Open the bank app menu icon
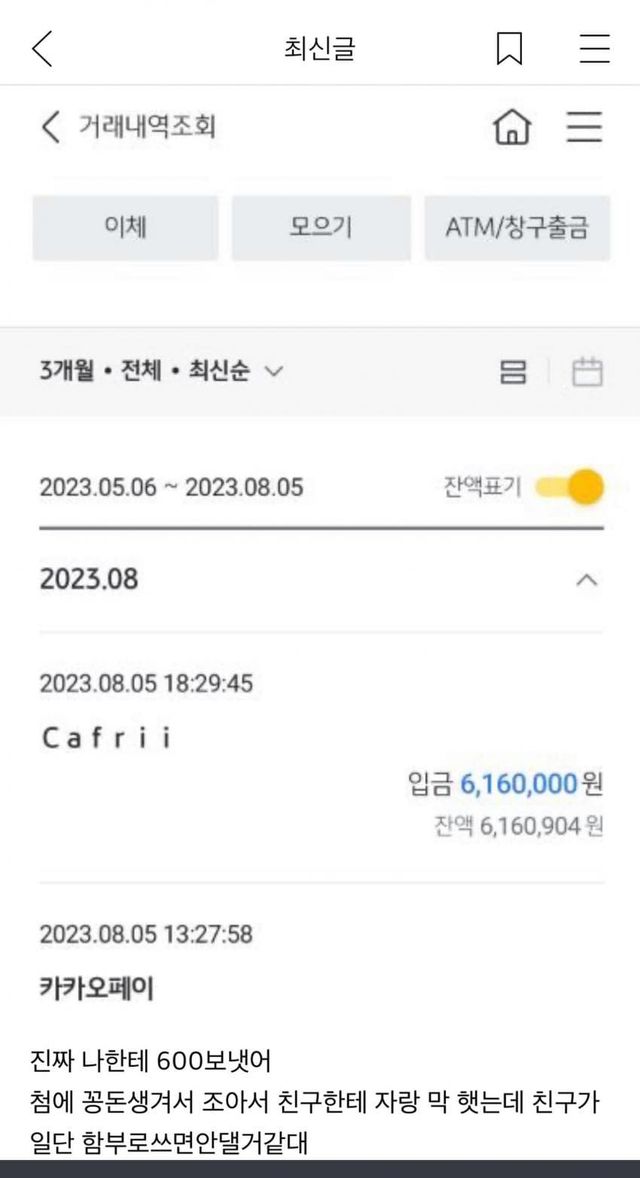Viewport: 640px width, 1178px height. (x=584, y=127)
